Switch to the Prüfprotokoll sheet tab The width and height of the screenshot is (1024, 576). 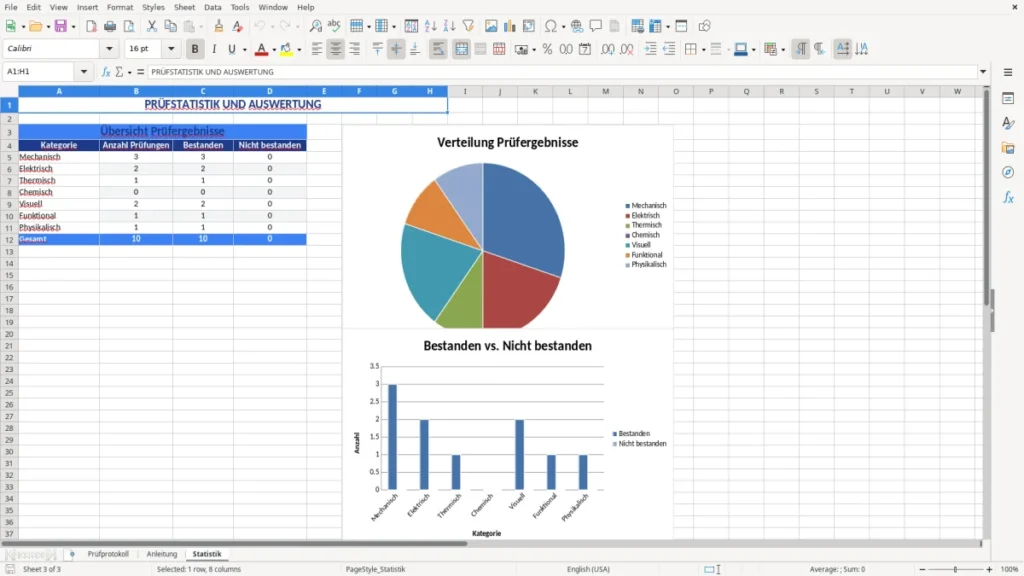pos(108,554)
